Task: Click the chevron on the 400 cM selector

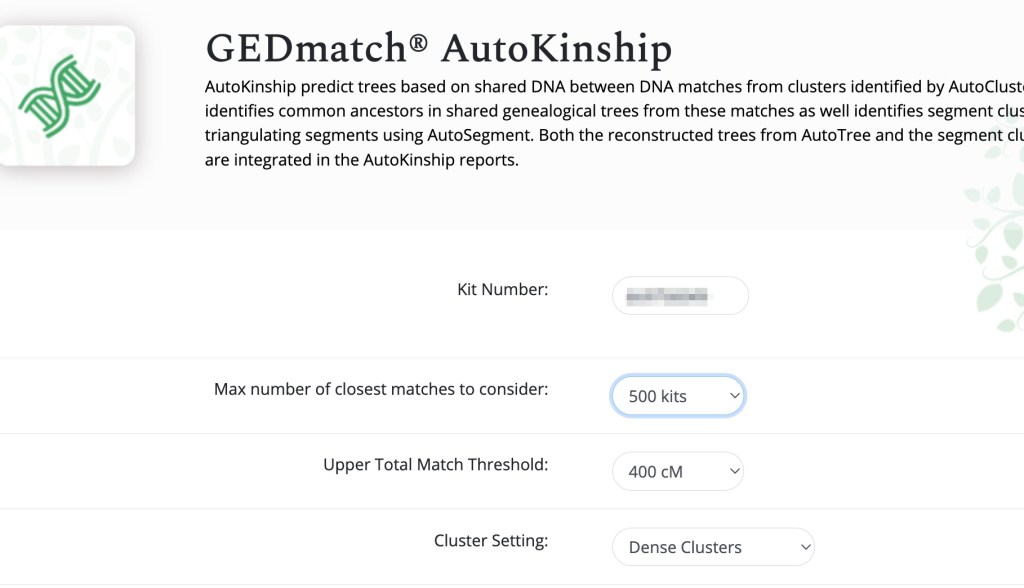Action: (735, 471)
